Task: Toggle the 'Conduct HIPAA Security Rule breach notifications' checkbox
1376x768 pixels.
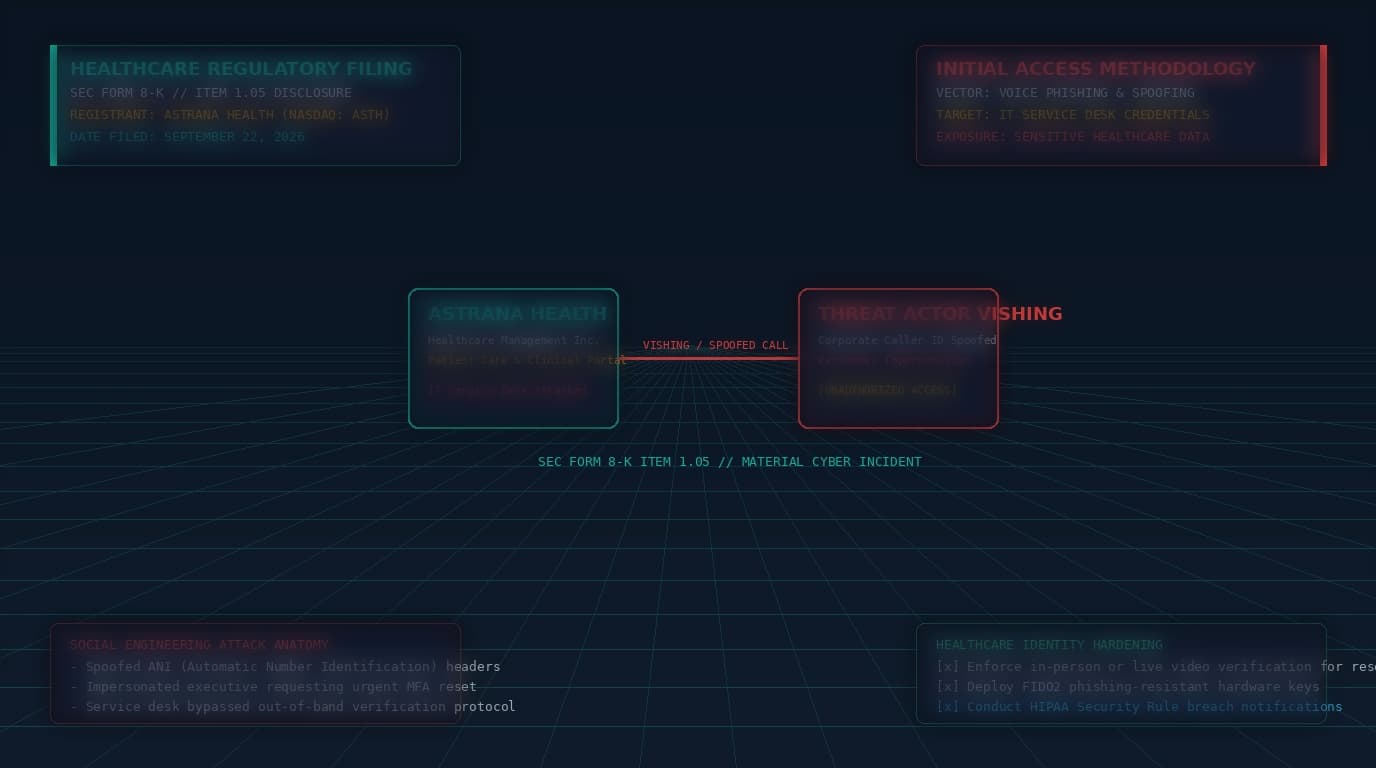Action: pyautogui.click(x=947, y=707)
